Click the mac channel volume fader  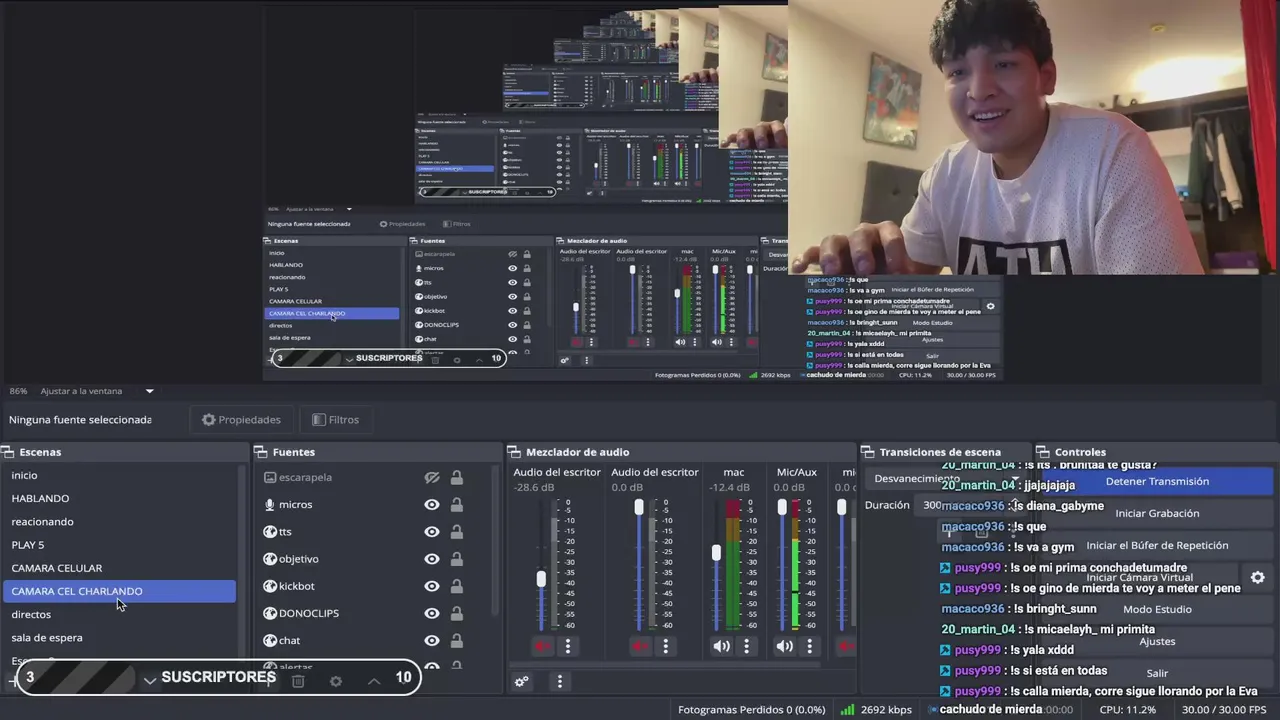(716, 553)
